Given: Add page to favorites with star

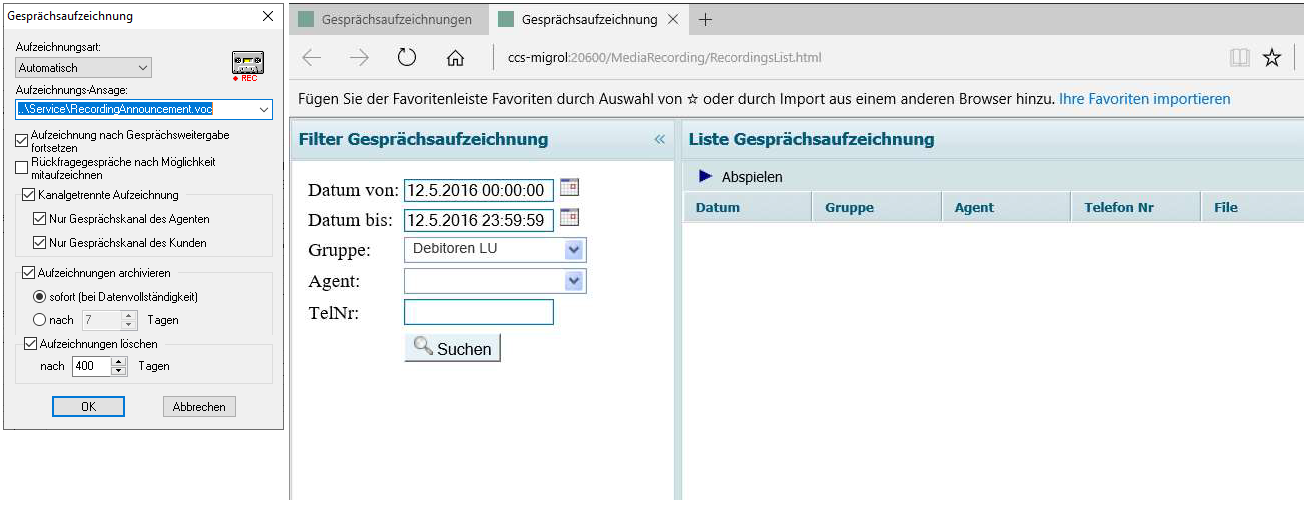Looking at the screenshot, I should click(1272, 58).
